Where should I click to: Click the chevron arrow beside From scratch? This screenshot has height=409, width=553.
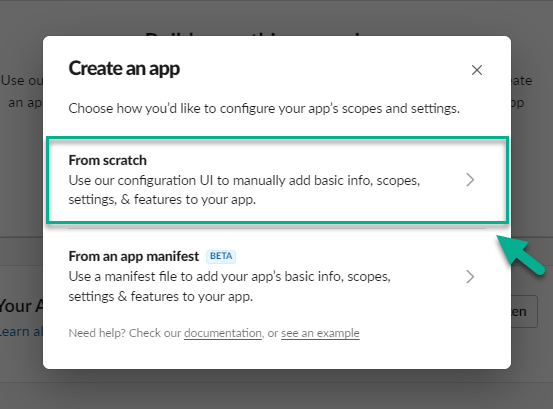470,180
